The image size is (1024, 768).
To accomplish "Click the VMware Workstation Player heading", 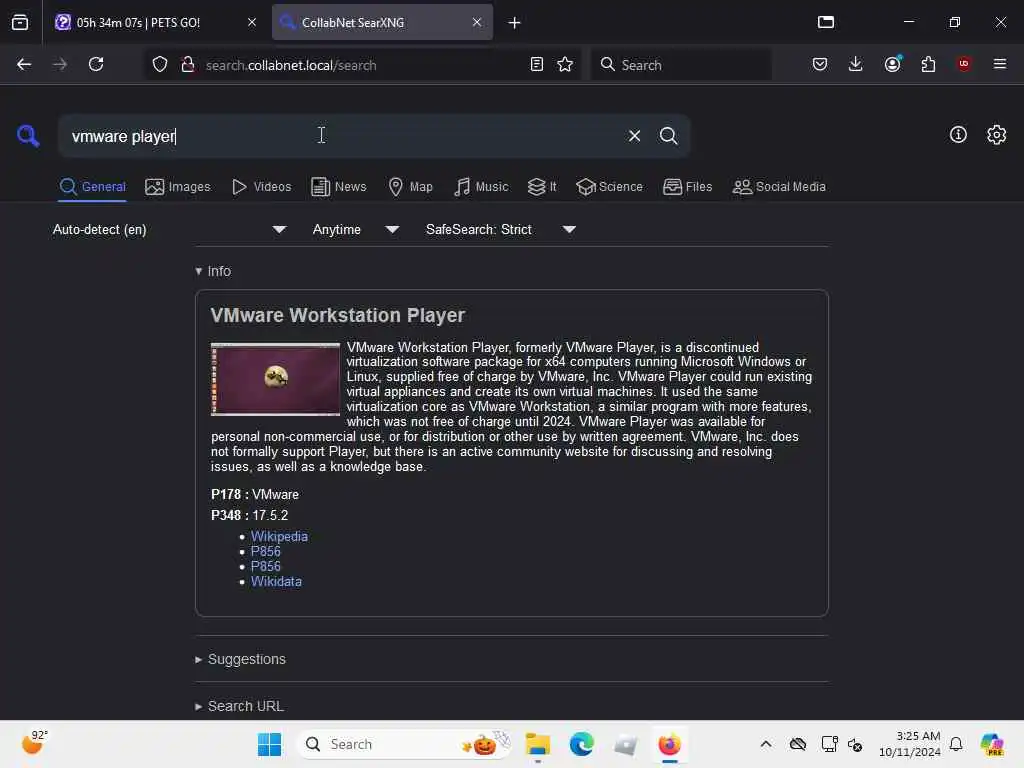I will [338, 315].
